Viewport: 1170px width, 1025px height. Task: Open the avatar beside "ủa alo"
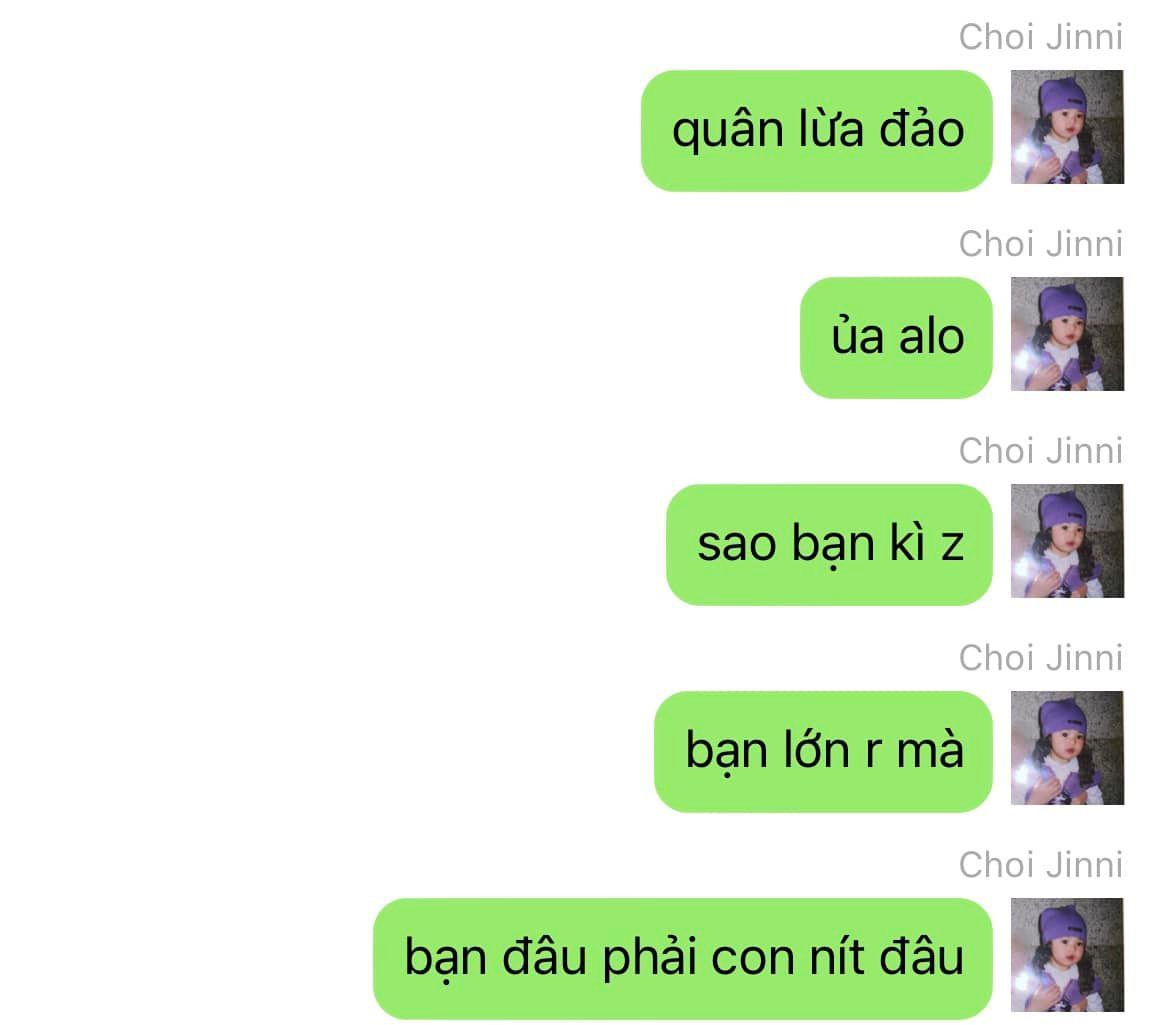click(1067, 333)
